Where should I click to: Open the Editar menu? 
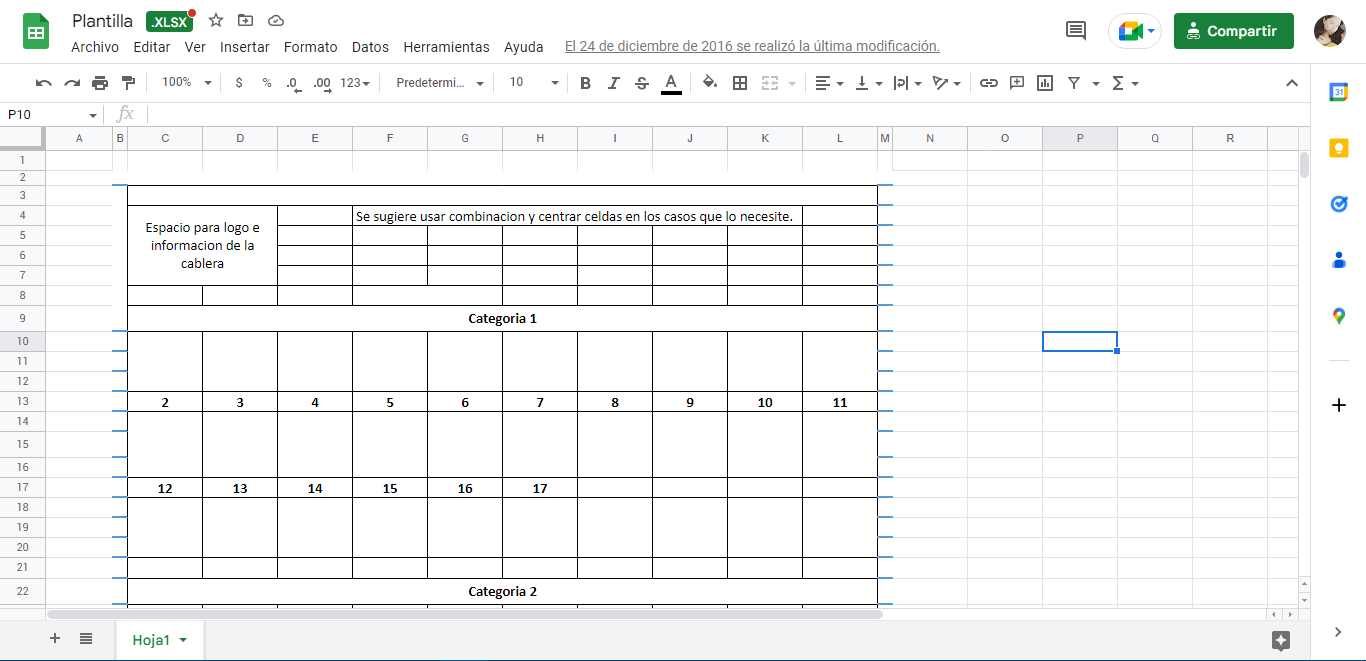152,47
